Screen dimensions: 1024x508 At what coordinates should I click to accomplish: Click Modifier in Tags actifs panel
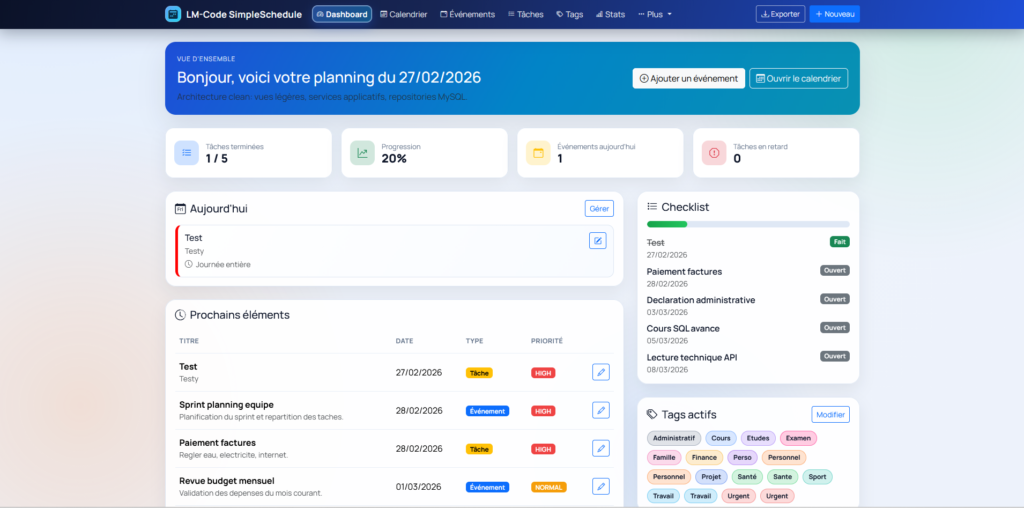tap(829, 414)
